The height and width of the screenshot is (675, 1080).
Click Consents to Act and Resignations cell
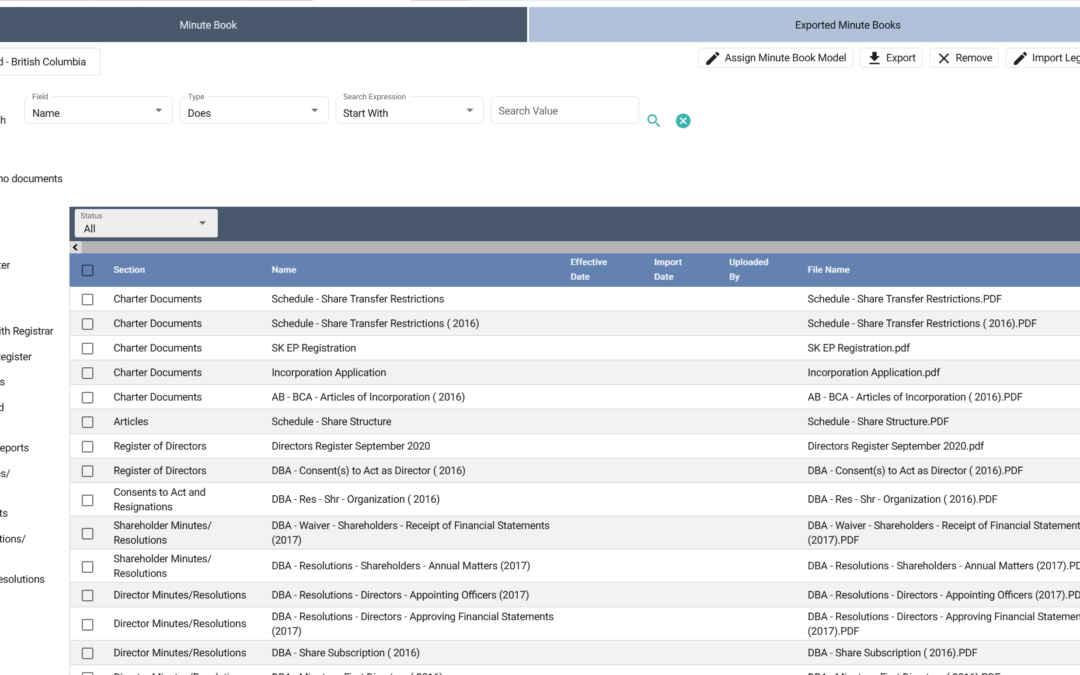159,499
